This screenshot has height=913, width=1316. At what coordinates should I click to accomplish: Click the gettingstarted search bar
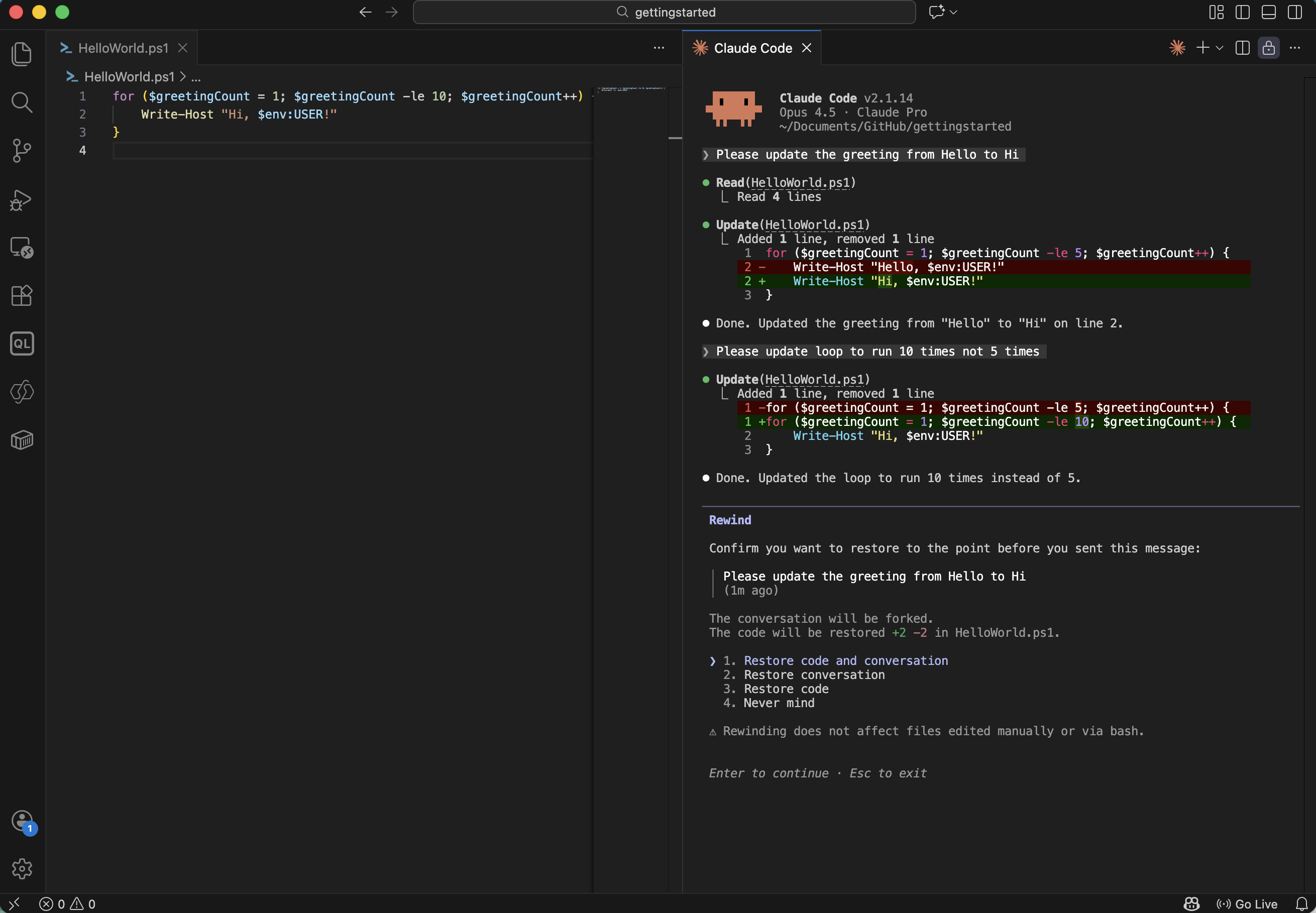click(x=664, y=12)
